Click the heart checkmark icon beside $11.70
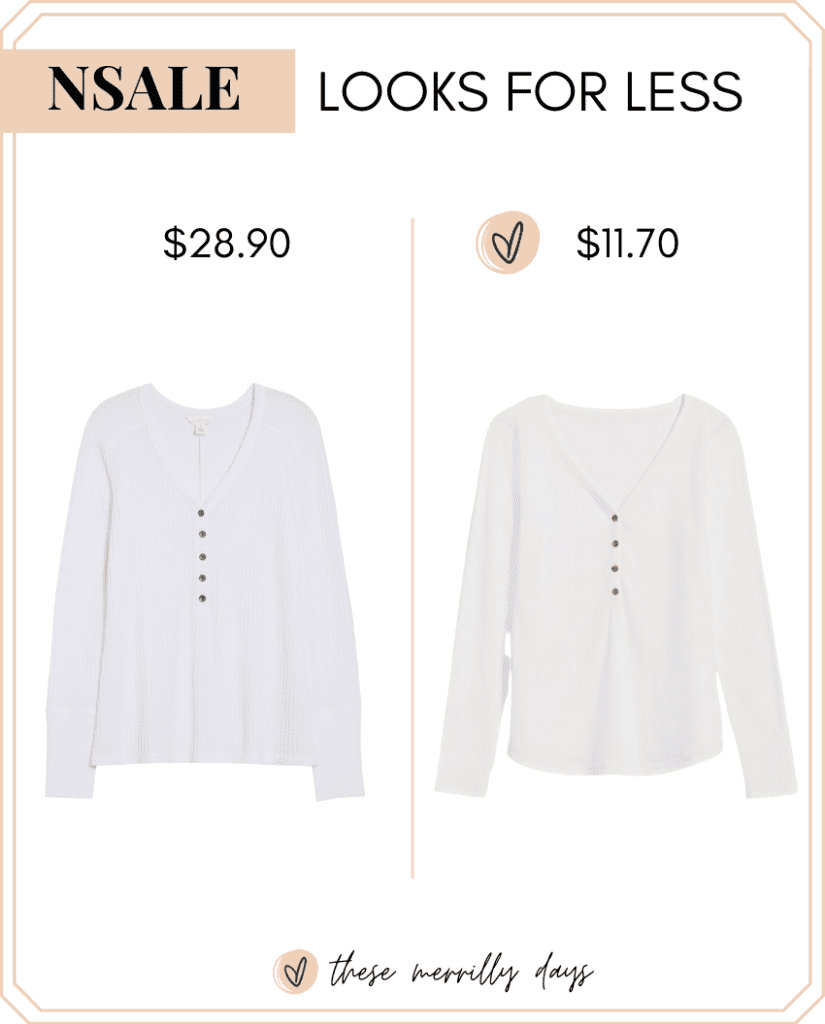The image size is (825, 1024). (508, 242)
